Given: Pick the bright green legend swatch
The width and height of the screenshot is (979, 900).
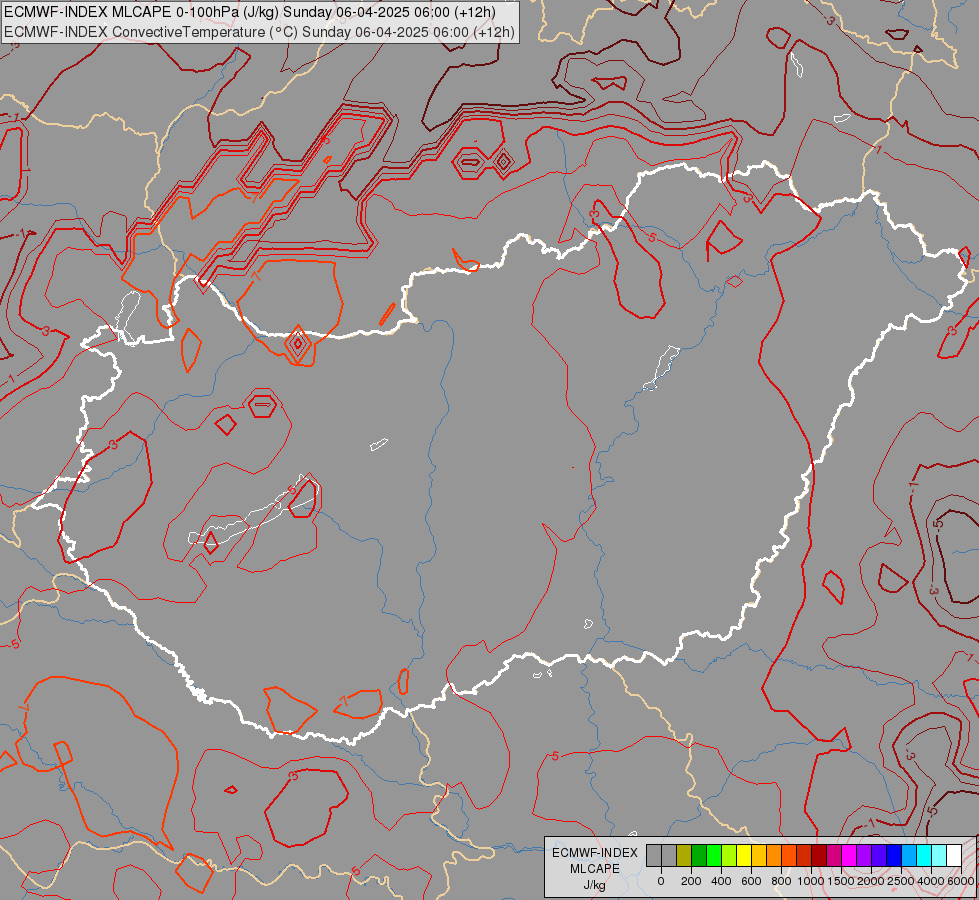Looking at the screenshot, I should point(714,856).
